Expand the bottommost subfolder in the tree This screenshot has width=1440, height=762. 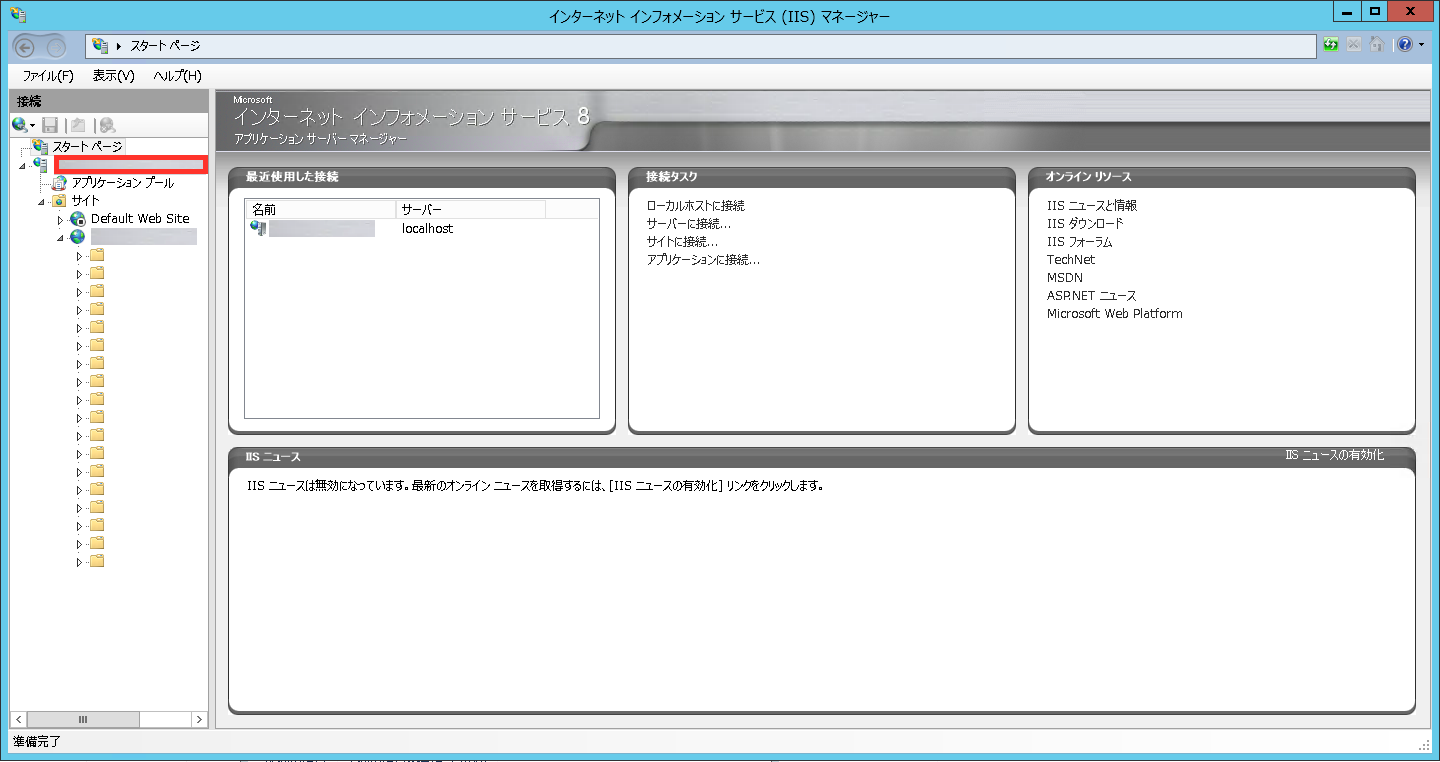tap(80, 562)
